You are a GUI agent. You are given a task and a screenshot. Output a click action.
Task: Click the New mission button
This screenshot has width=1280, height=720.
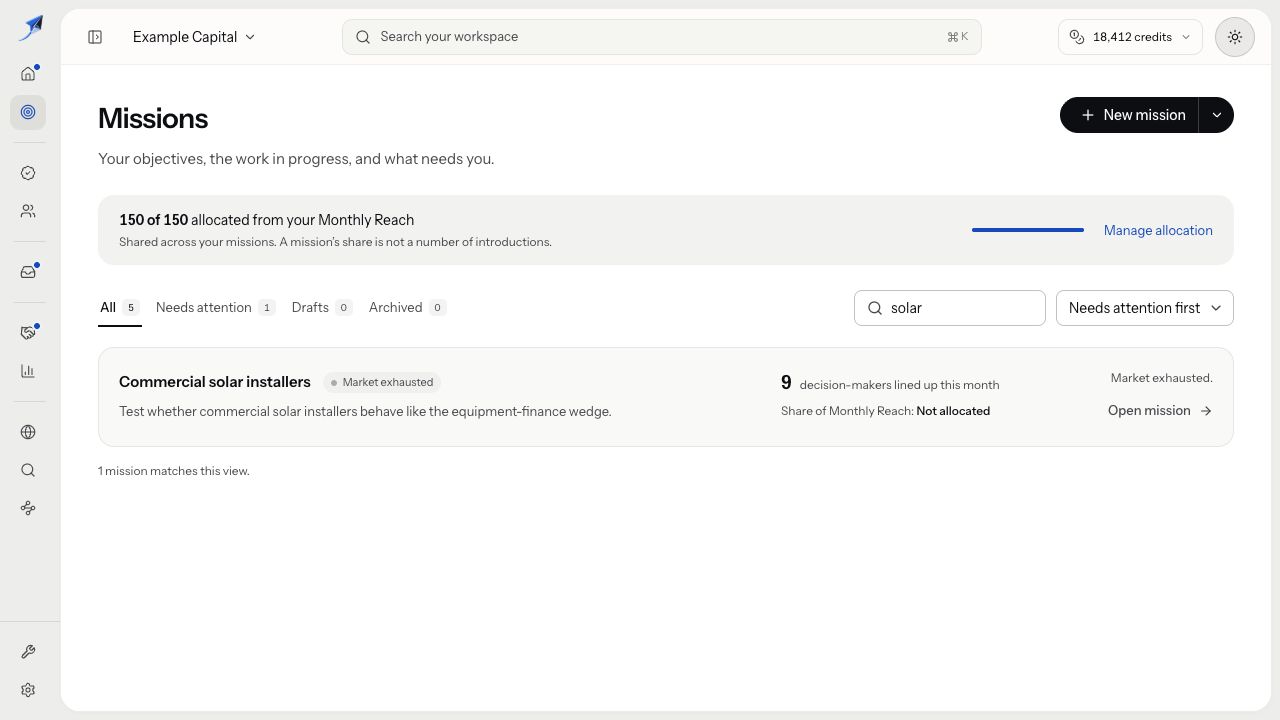1130,115
